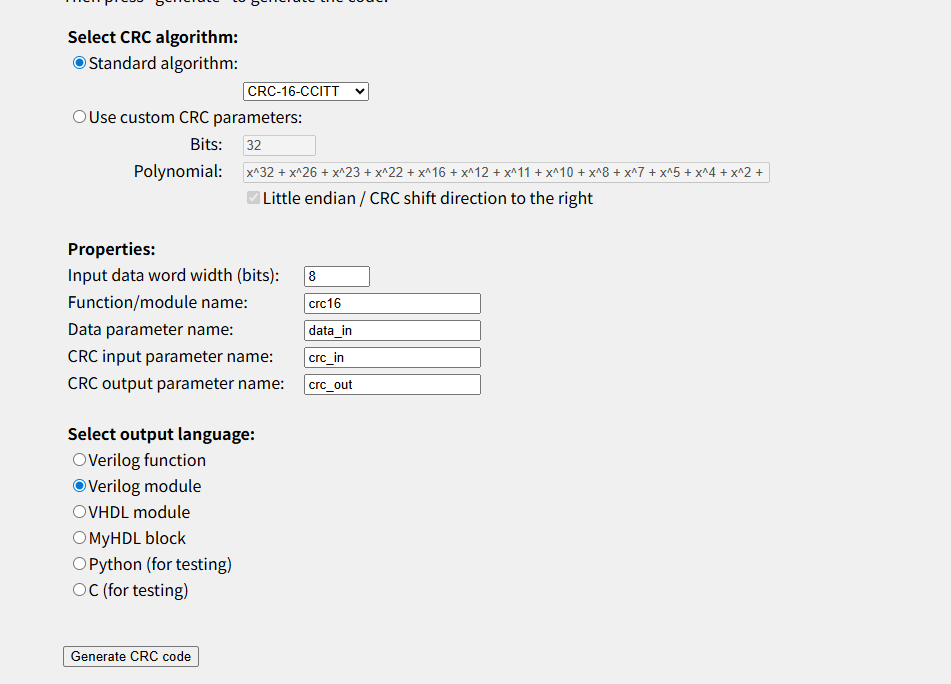Viewport: 951px width, 684px height.
Task: Open the CRC-16-CCITT algorithm dropdown
Action: point(306,91)
